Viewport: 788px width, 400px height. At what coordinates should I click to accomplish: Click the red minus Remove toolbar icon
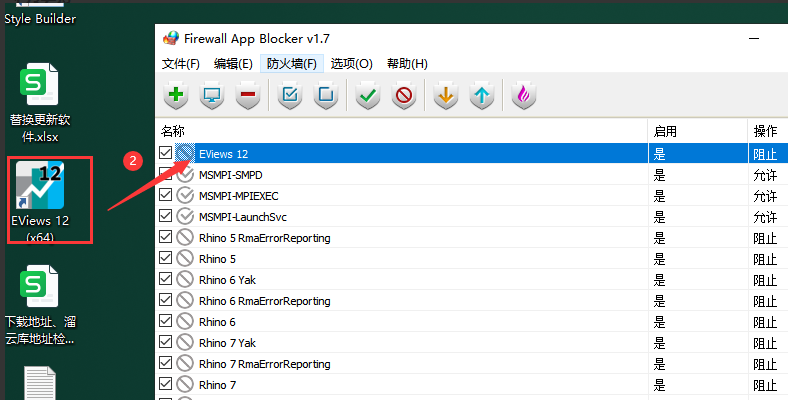[x=248, y=95]
